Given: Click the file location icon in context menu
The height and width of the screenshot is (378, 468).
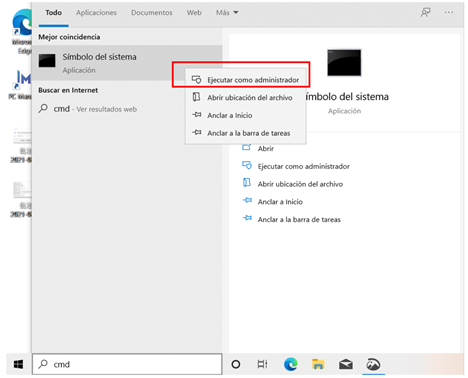Looking at the screenshot, I should pyautogui.click(x=197, y=97).
